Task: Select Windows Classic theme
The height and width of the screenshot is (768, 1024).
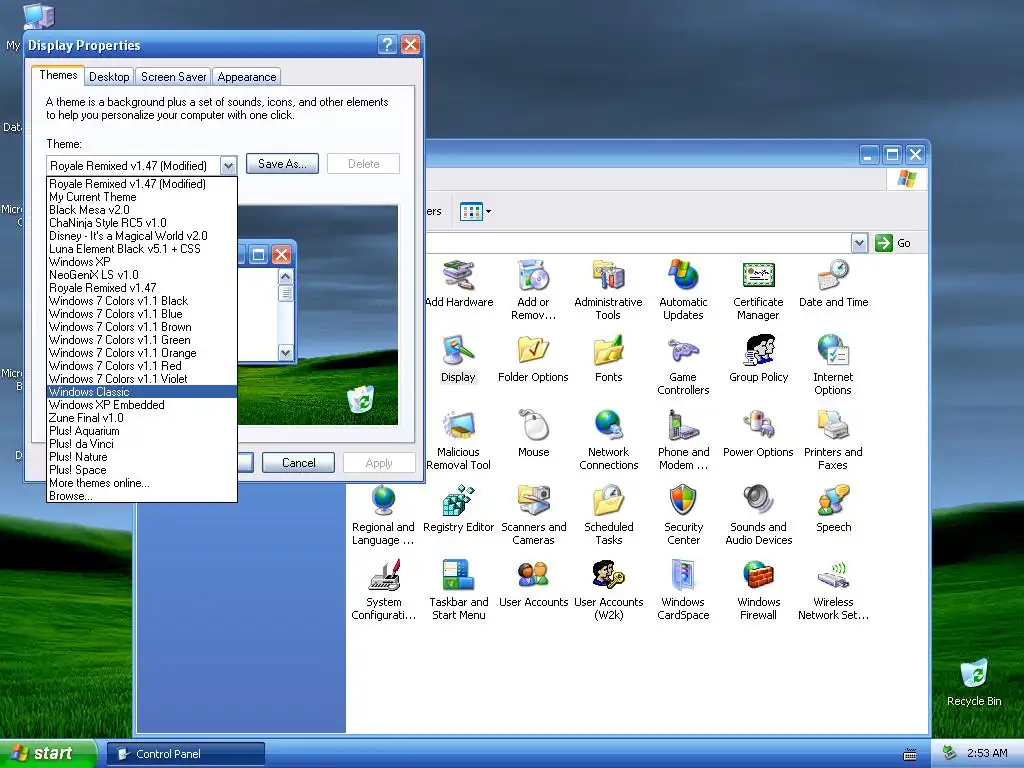Action: point(142,392)
